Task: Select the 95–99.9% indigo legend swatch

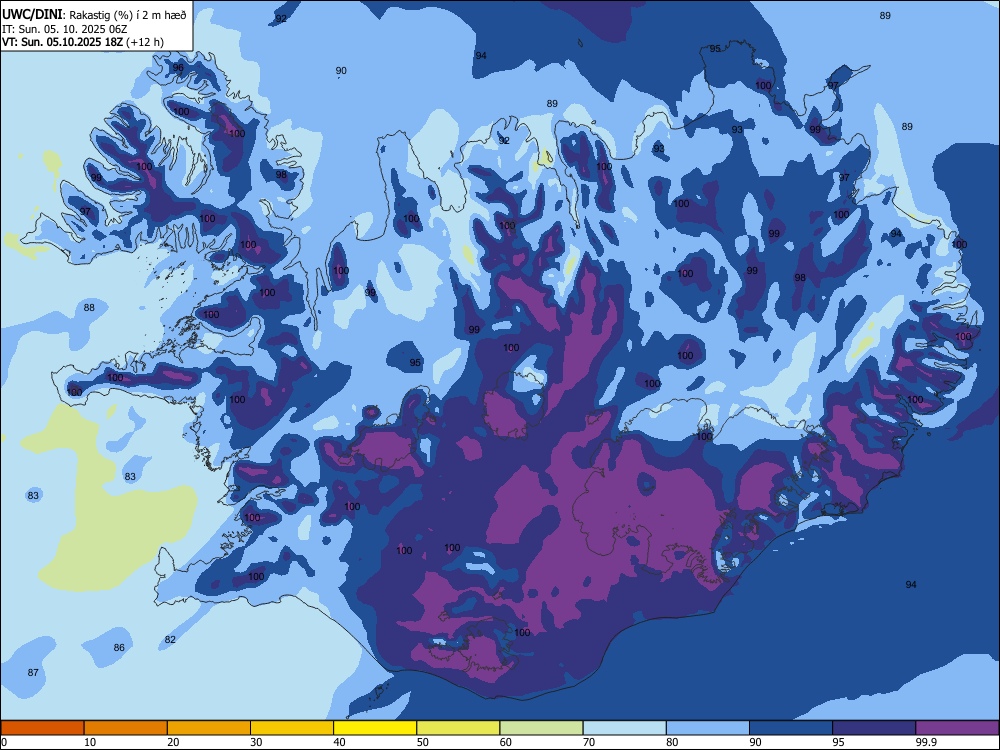Action: click(x=874, y=728)
